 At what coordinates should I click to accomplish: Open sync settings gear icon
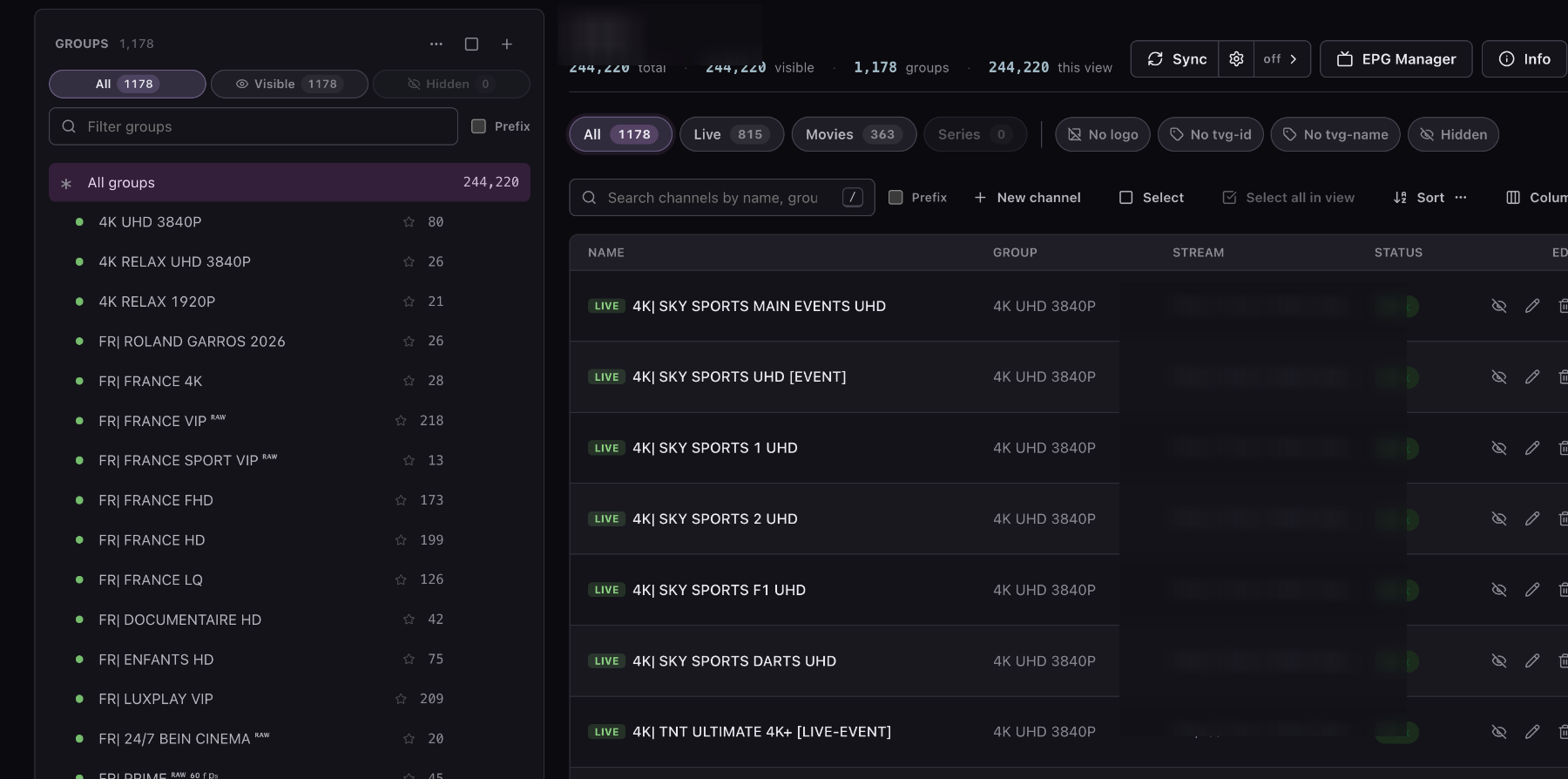[x=1236, y=59]
